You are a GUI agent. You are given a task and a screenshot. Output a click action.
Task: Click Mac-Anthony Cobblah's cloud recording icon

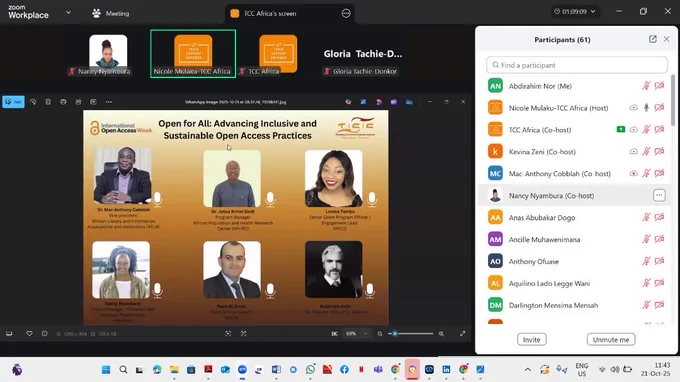[634, 173]
